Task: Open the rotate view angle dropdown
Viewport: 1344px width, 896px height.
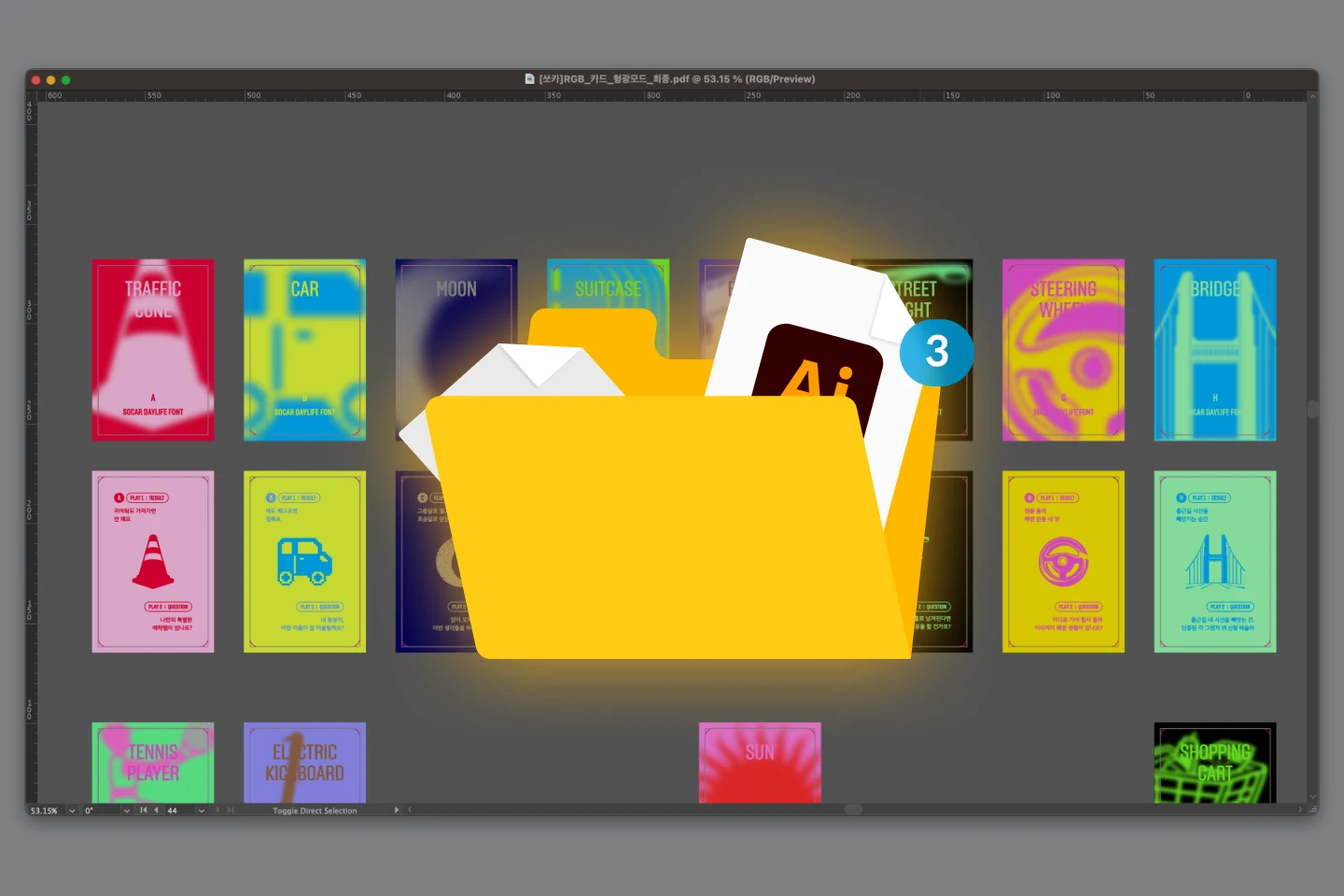Action: 126,810
